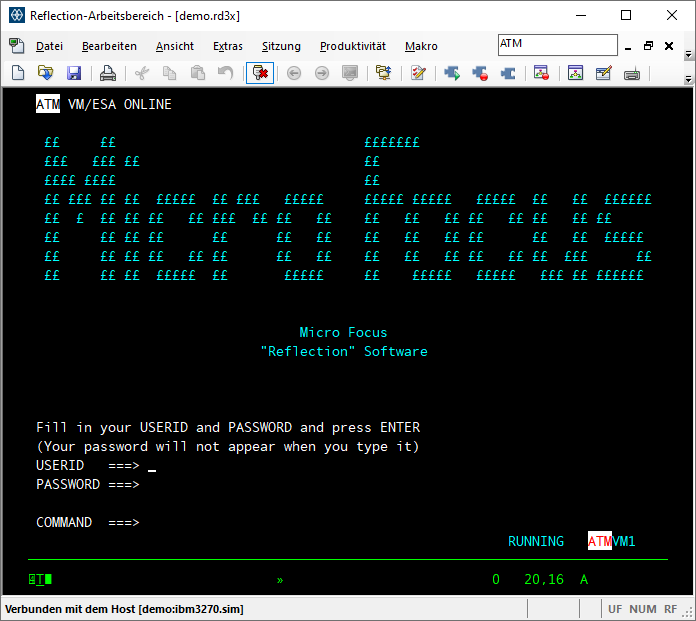Record macro with the red dot puzzle icon
696x621 pixels.
tap(480, 73)
